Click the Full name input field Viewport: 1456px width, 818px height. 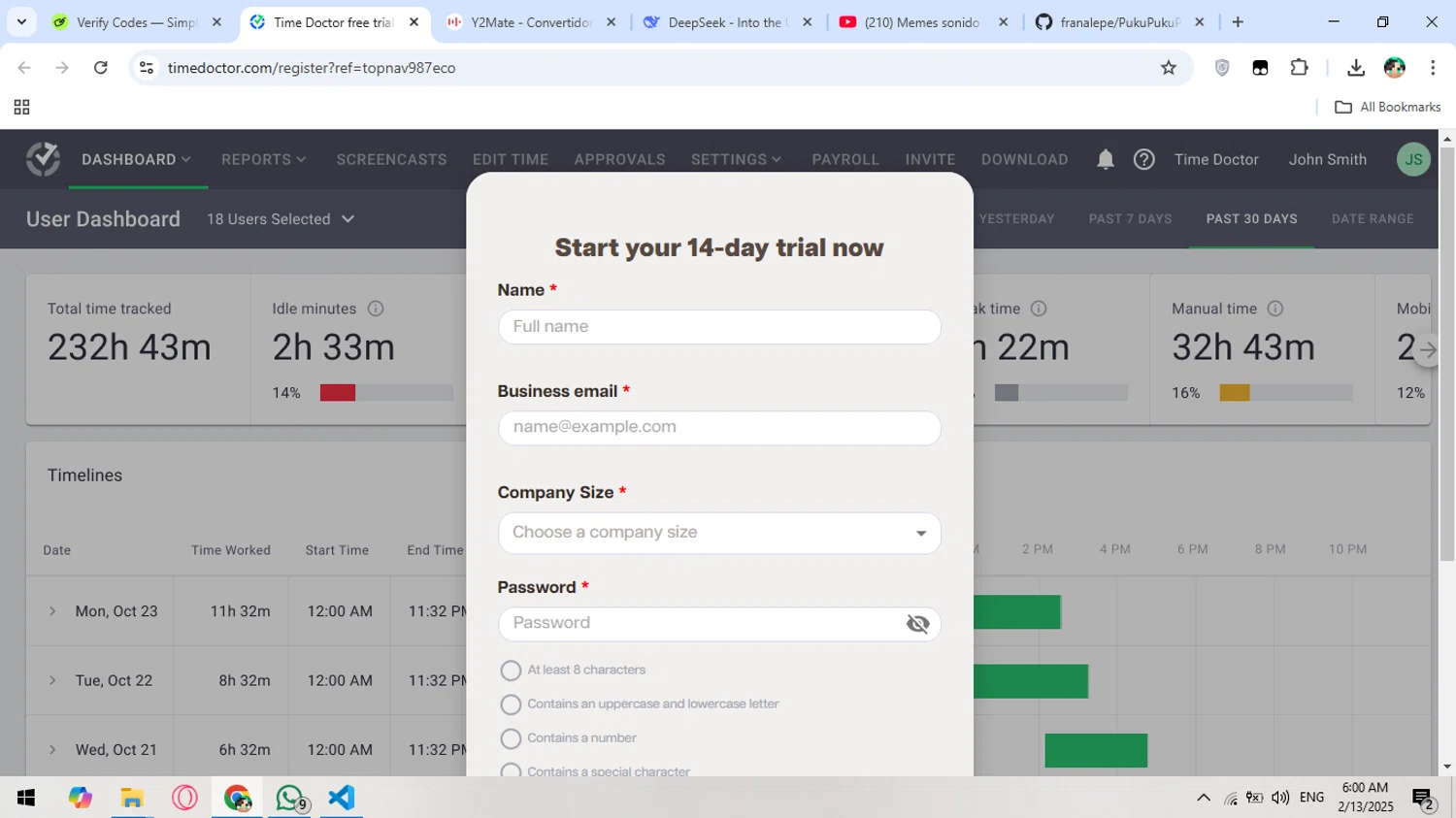[x=719, y=327]
